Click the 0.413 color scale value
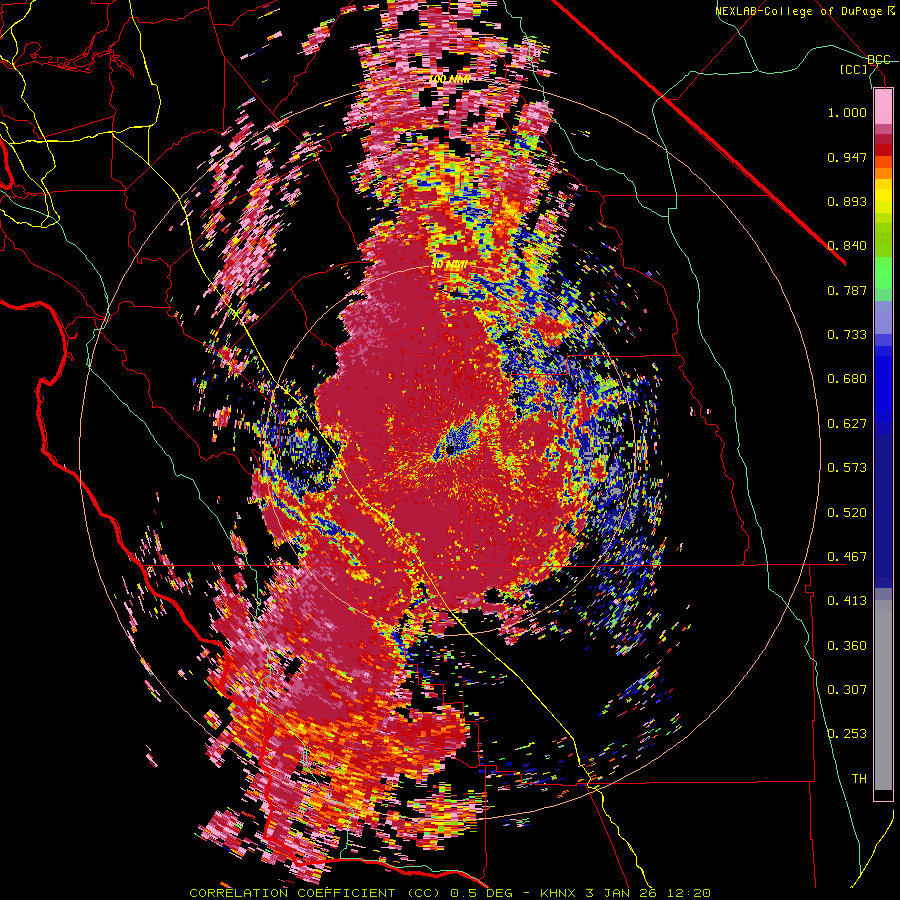 tap(847, 601)
